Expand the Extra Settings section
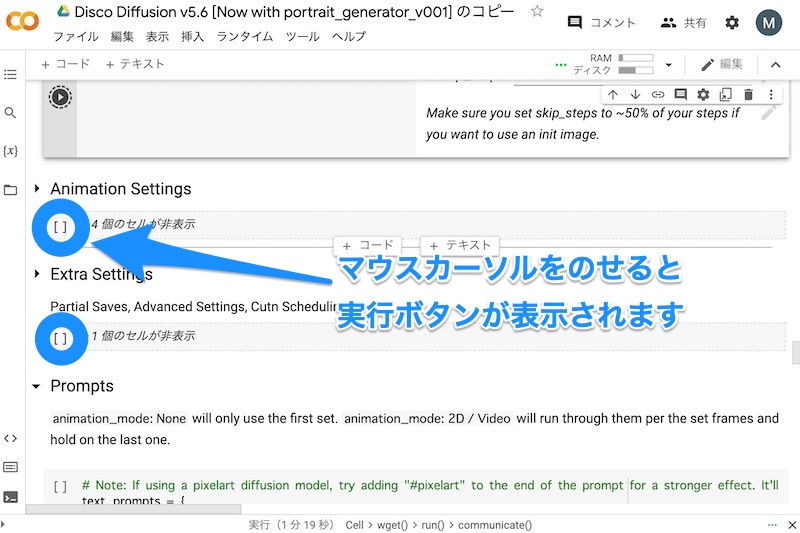This screenshot has width=800, height=533. (x=37, y=274)
